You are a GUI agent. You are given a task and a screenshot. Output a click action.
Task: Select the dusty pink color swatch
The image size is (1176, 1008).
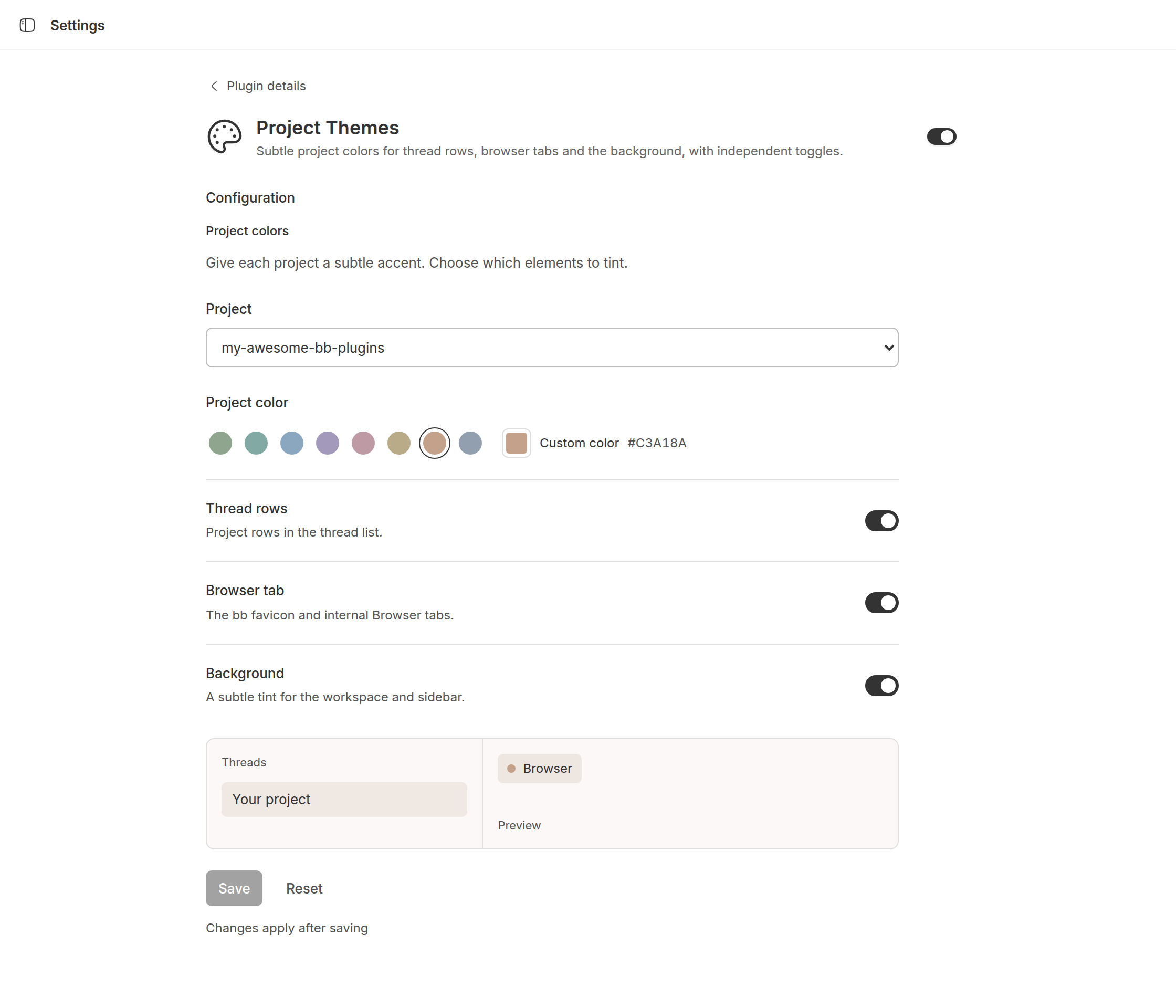click(363, 443)
